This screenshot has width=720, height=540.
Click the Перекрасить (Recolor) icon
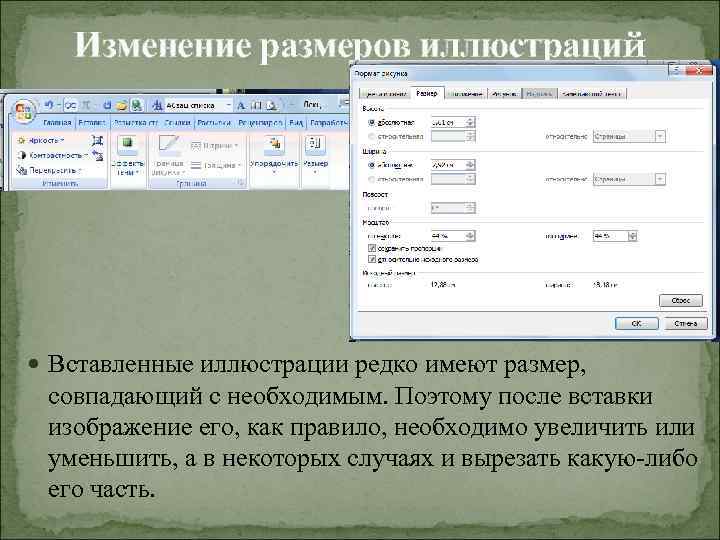22,171
